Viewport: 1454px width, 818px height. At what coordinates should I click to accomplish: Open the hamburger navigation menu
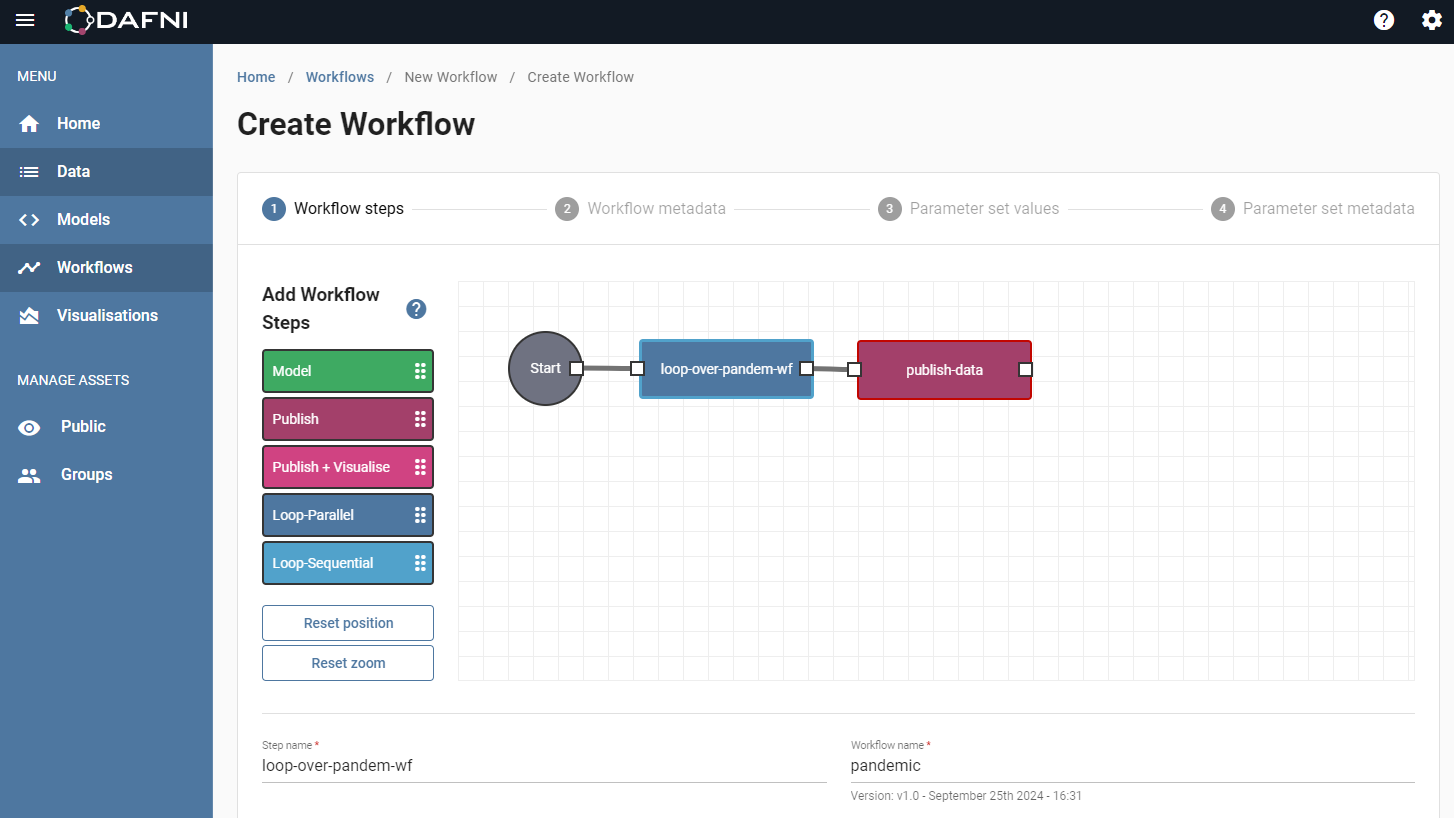click(x=25, y=20)
